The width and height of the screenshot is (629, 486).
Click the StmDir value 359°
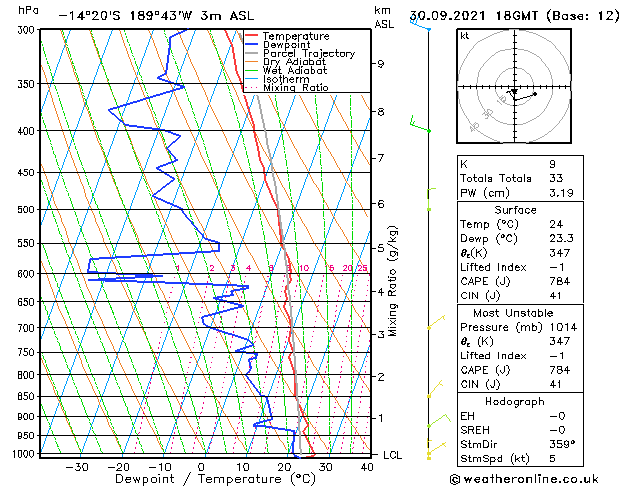point(562,444)
